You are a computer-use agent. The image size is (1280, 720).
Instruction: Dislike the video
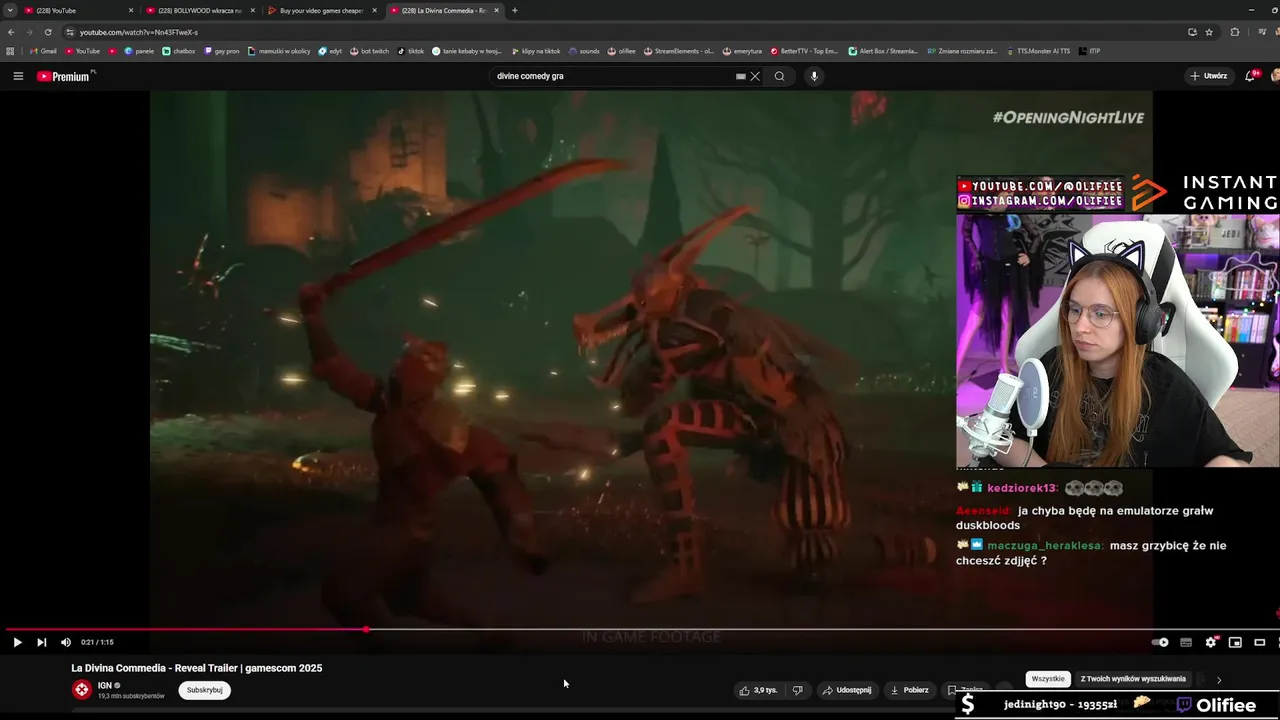pyautogui.click(x=798, y=690)
